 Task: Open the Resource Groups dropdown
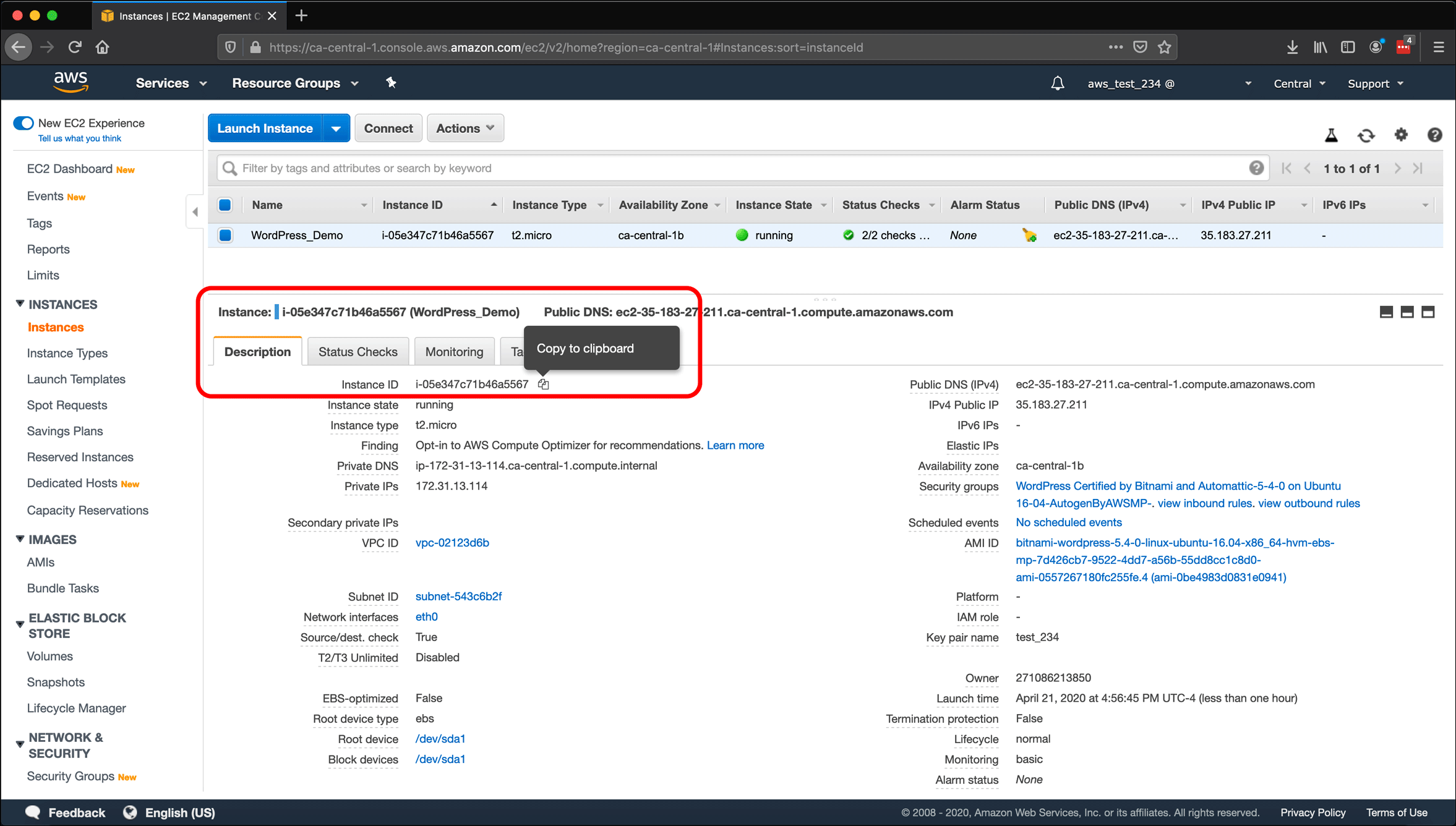295,83
